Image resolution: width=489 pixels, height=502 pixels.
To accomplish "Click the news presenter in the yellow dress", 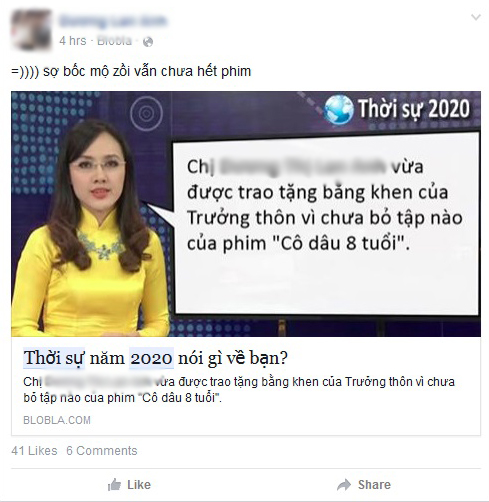I will (x=90, y=230).
